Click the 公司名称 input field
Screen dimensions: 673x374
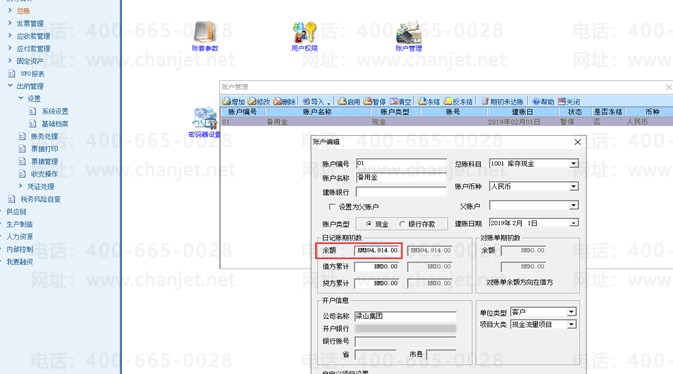[406, 316]
